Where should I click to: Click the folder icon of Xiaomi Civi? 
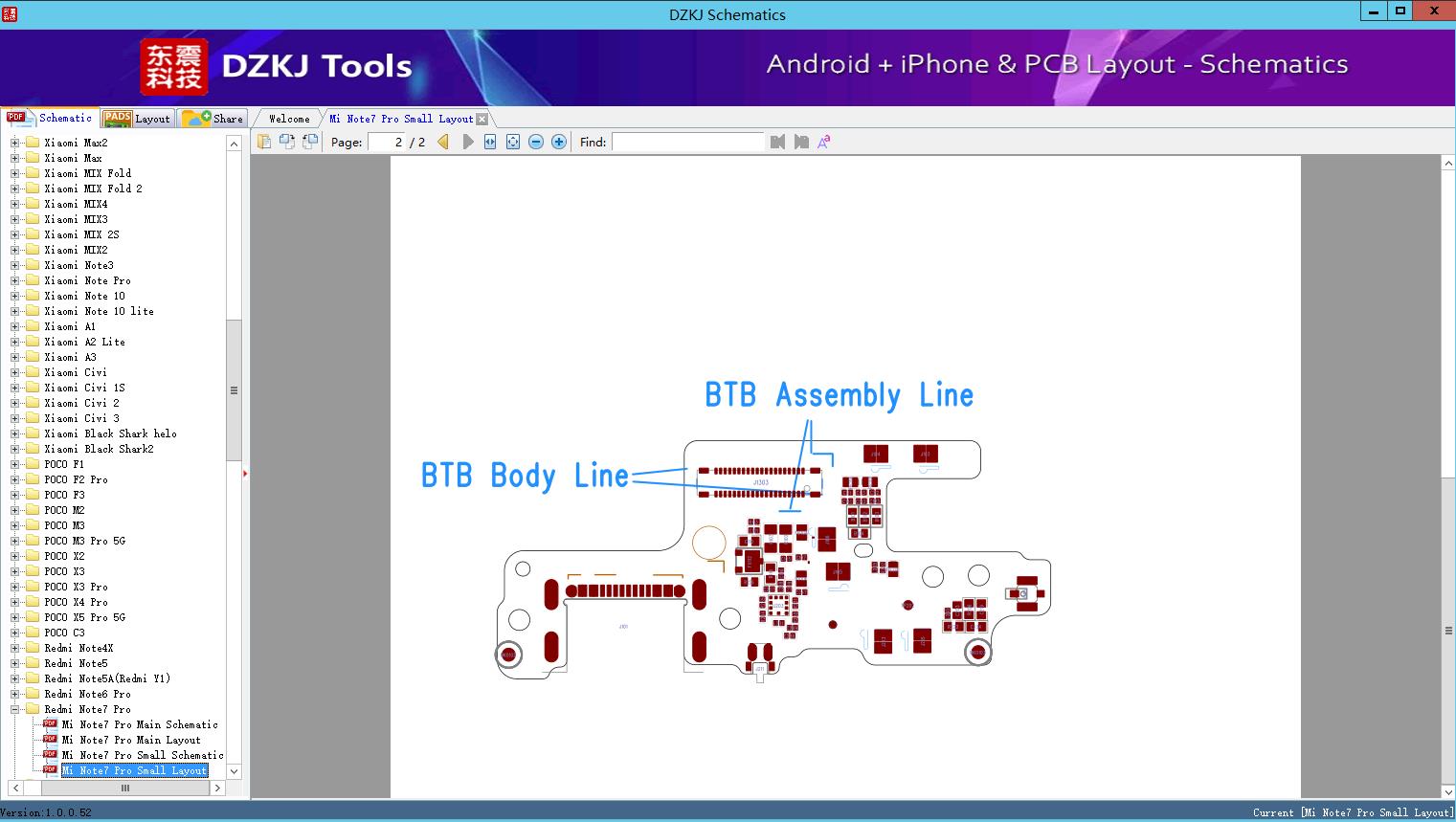coord(32,372)
